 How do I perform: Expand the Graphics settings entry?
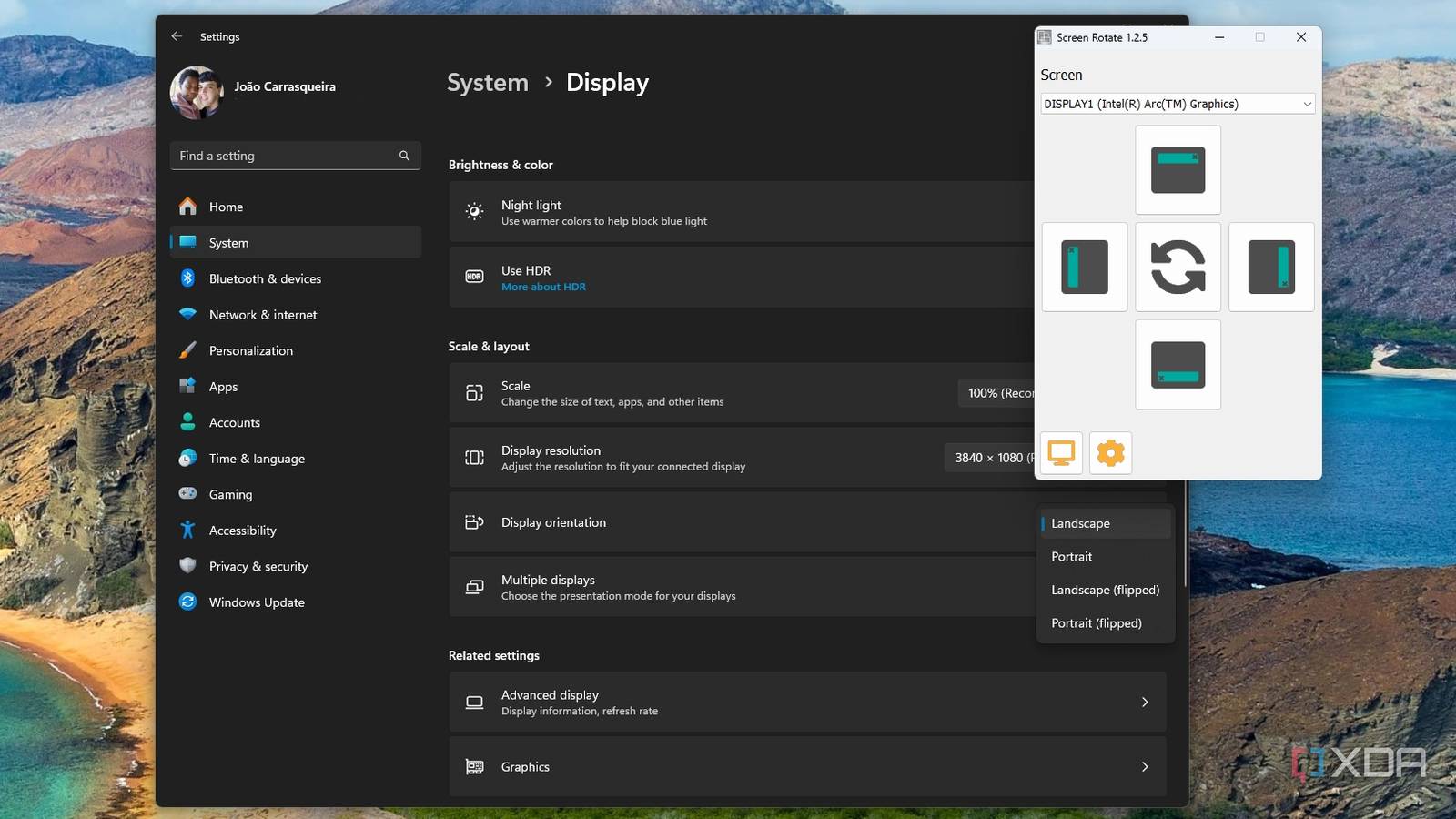(808, 766)
